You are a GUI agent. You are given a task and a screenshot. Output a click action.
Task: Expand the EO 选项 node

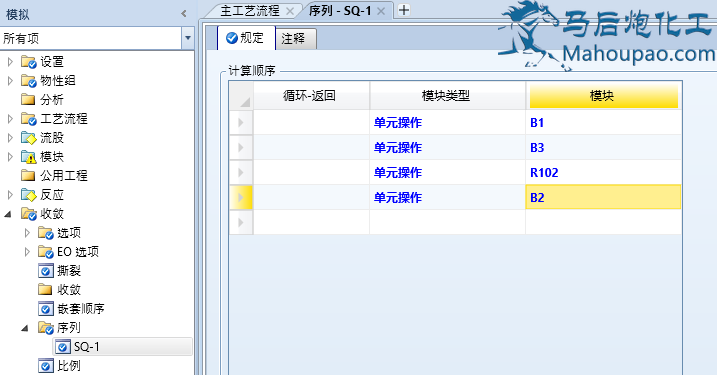point(27,252)
